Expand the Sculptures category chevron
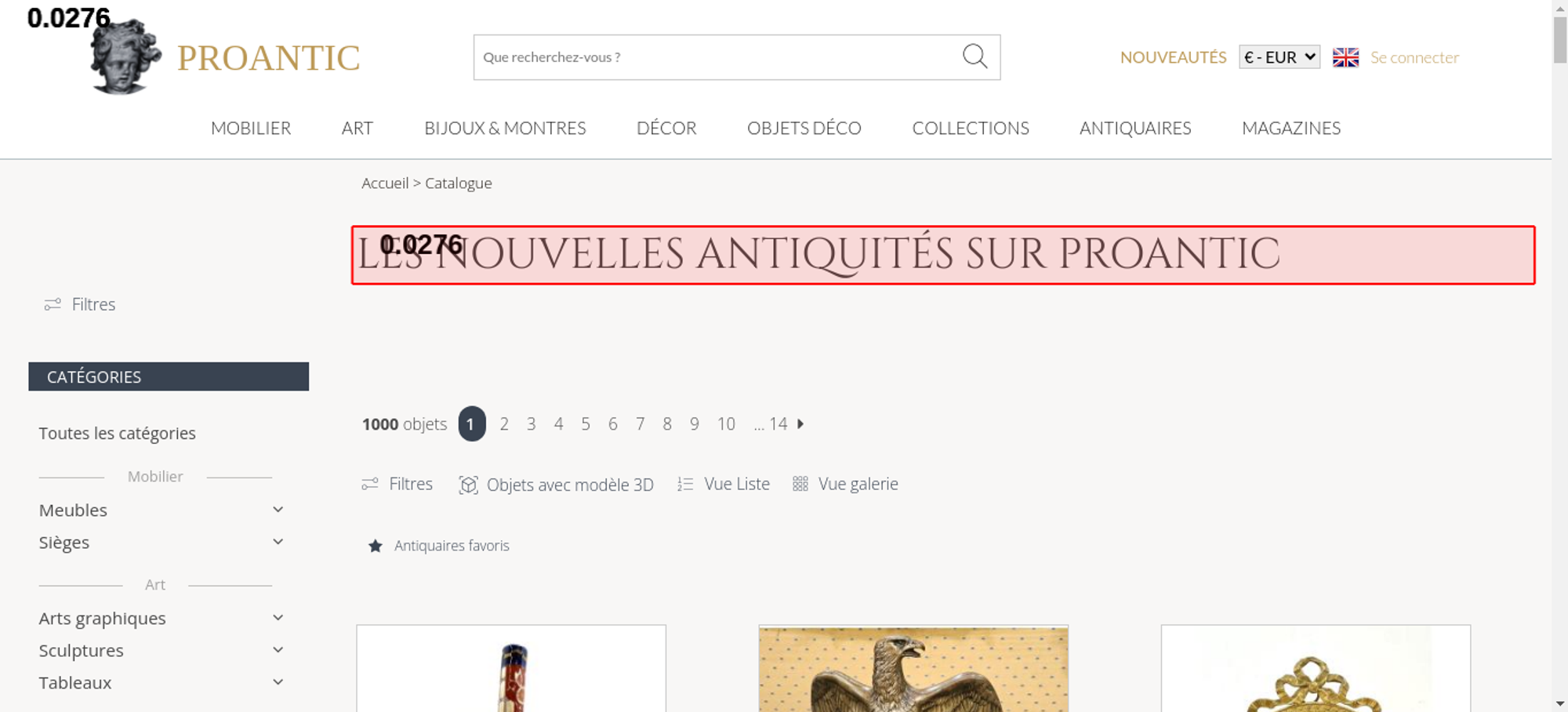The height and width of the screenshot is (712, 1568). [278, 650]
